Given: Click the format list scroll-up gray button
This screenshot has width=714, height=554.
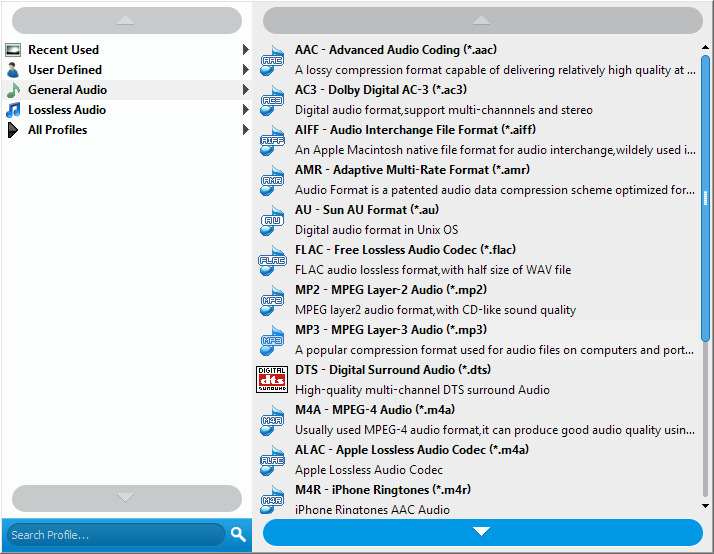Looking at the screenshot, I should pos(483,20).
